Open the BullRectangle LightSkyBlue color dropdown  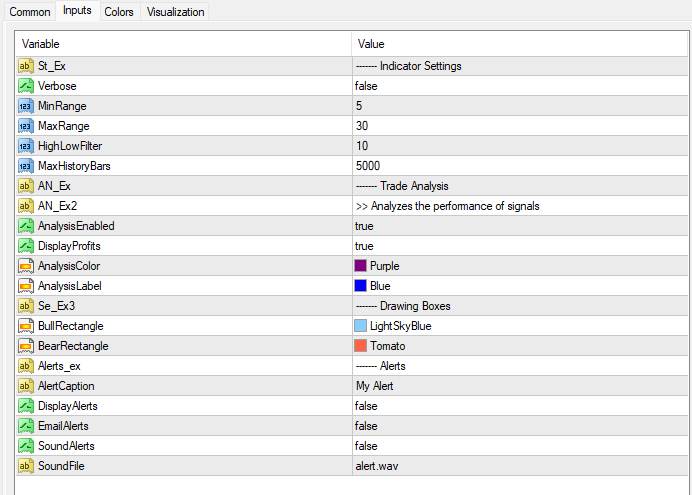click(400, 326)
